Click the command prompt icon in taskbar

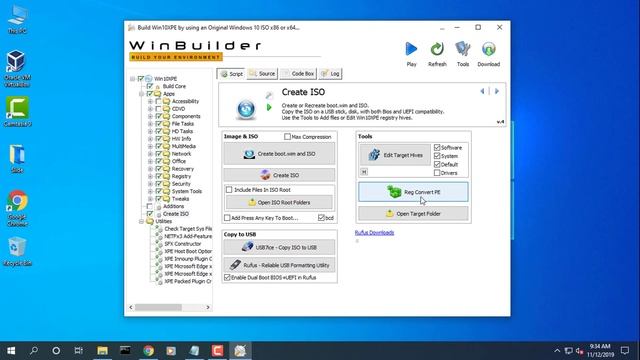click(x=125, y=351)
